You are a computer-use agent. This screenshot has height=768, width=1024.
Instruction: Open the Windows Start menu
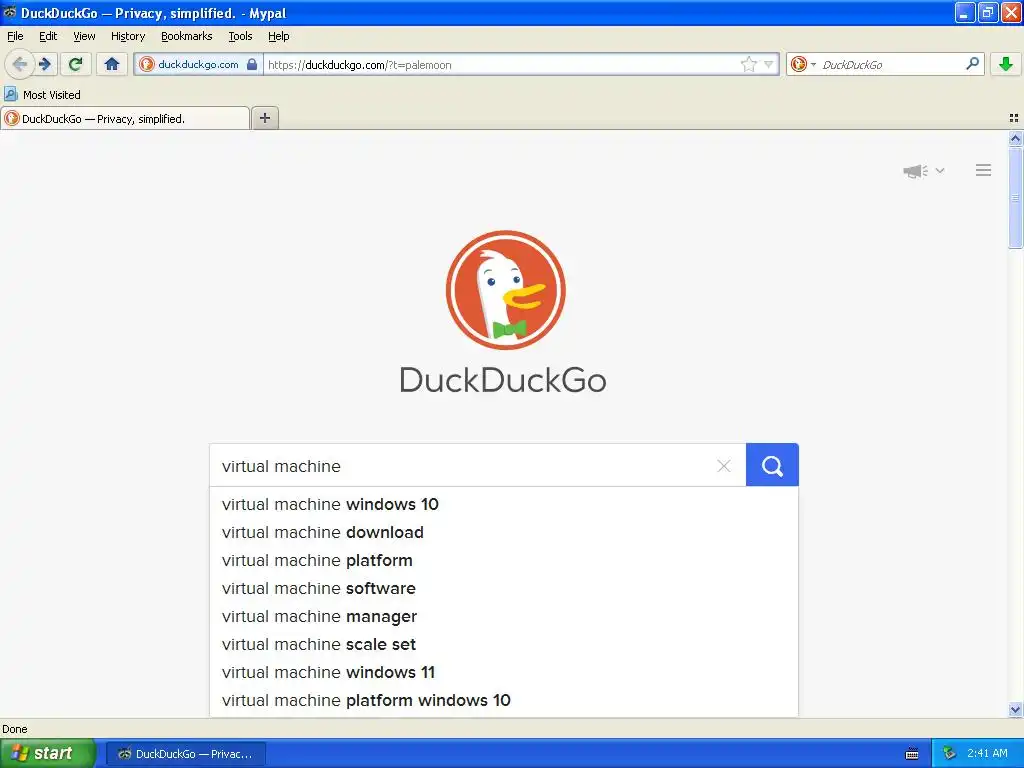[48, 753]
